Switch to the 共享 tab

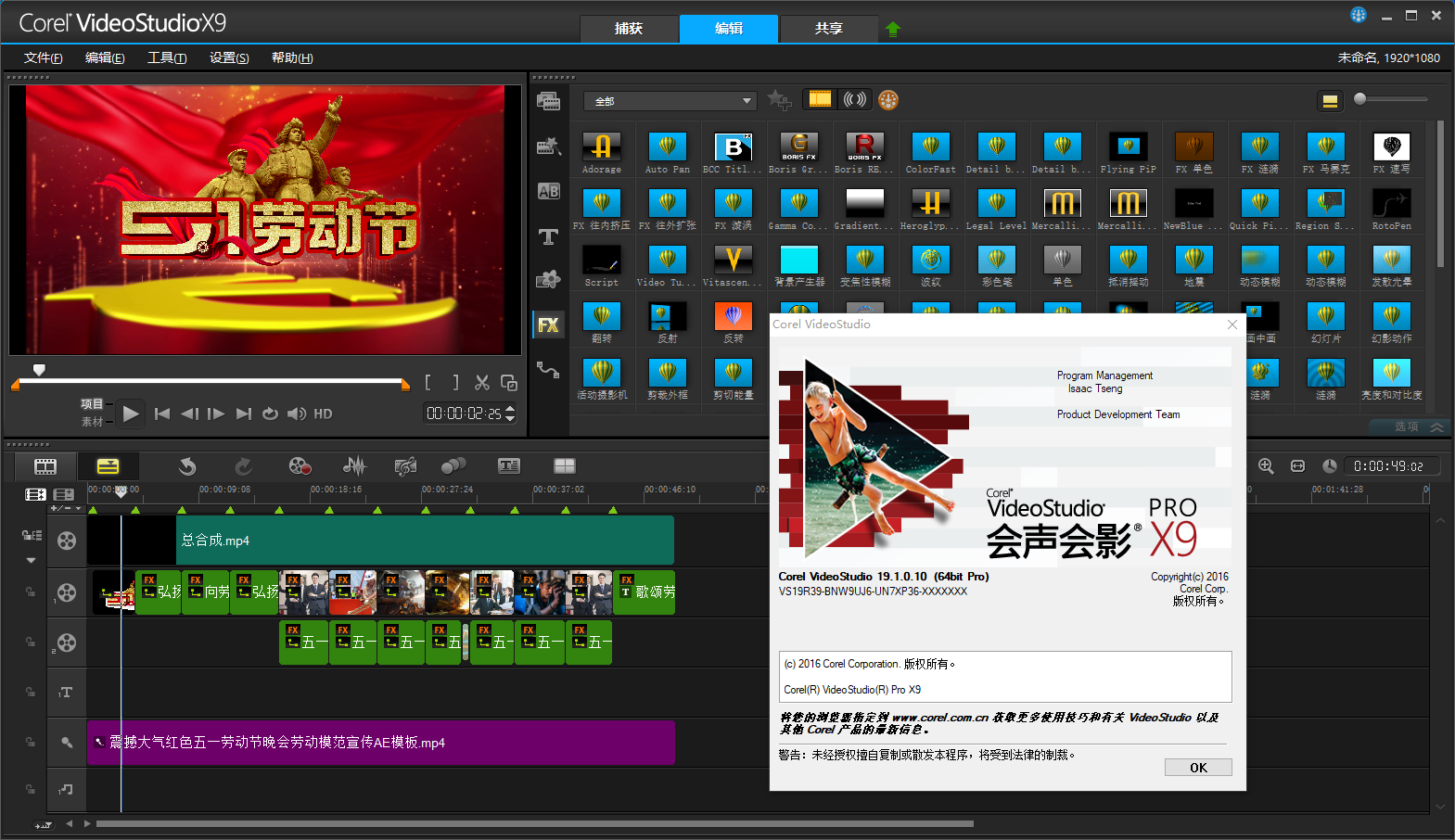tap(829, 29)
